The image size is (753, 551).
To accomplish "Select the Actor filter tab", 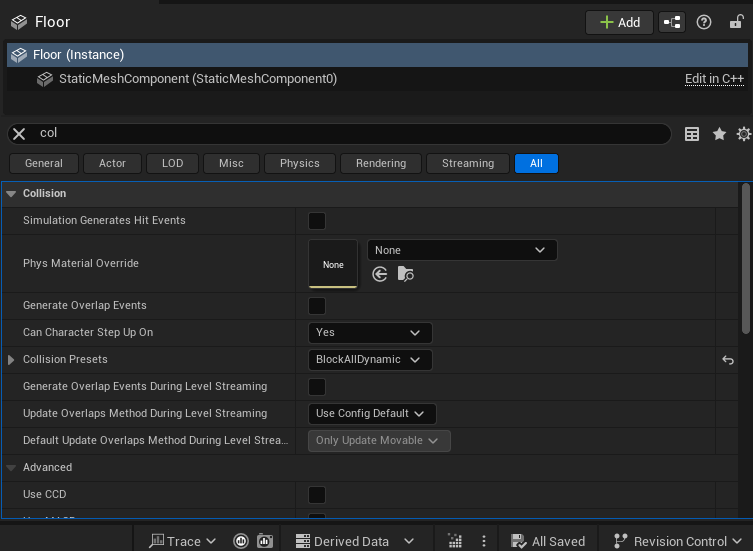I will click(112, 163).
